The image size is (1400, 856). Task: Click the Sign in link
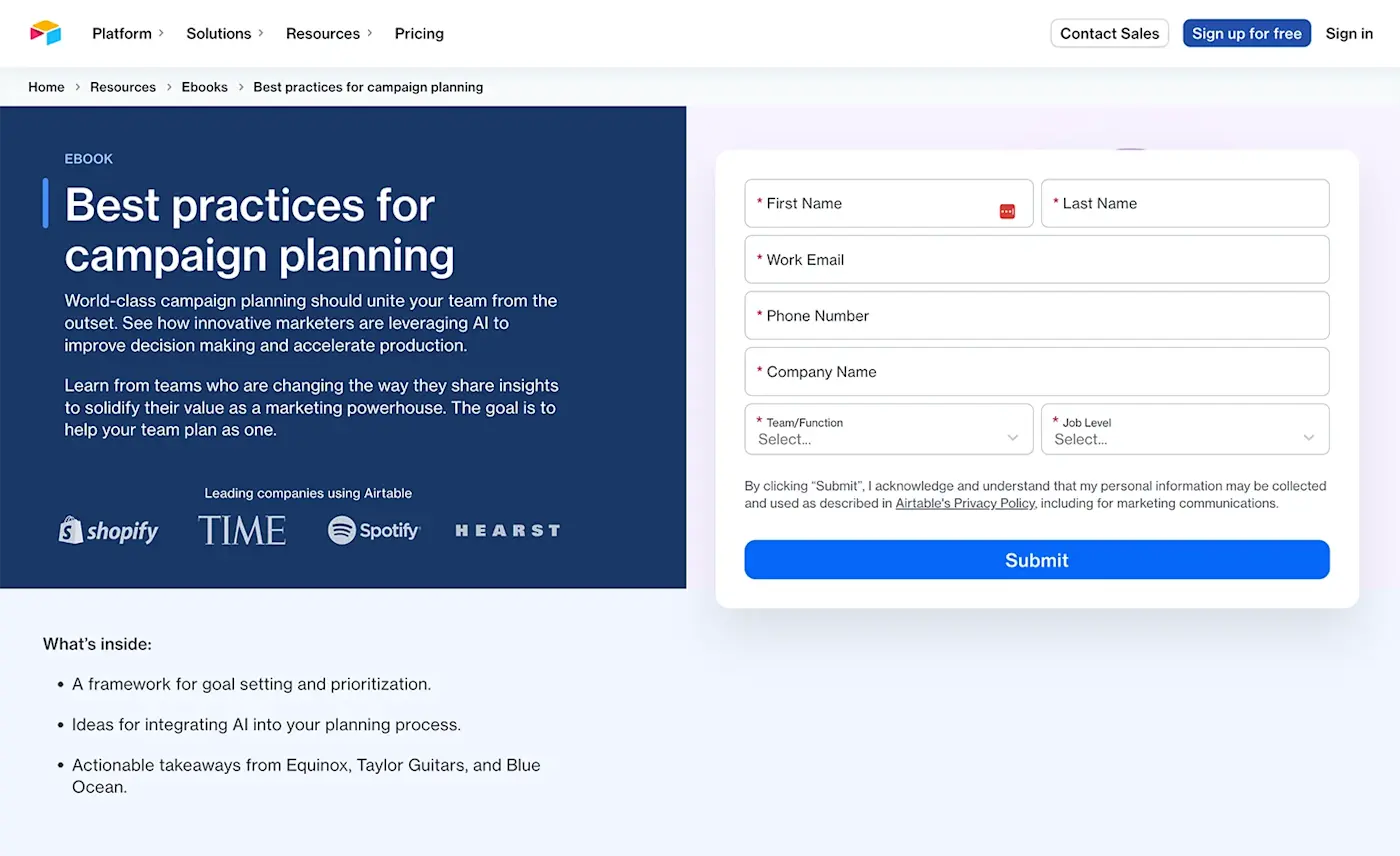click(1349, 33)
